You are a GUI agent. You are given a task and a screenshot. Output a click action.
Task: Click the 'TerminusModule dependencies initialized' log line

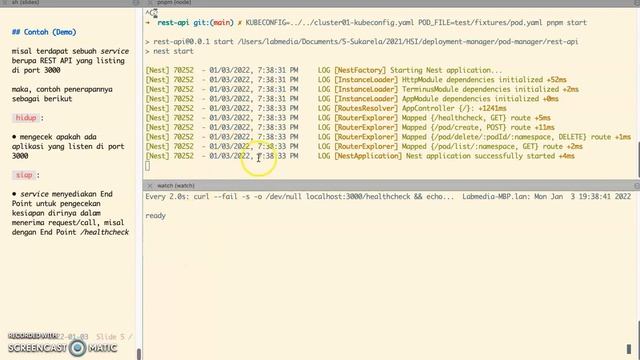(362, 89)
